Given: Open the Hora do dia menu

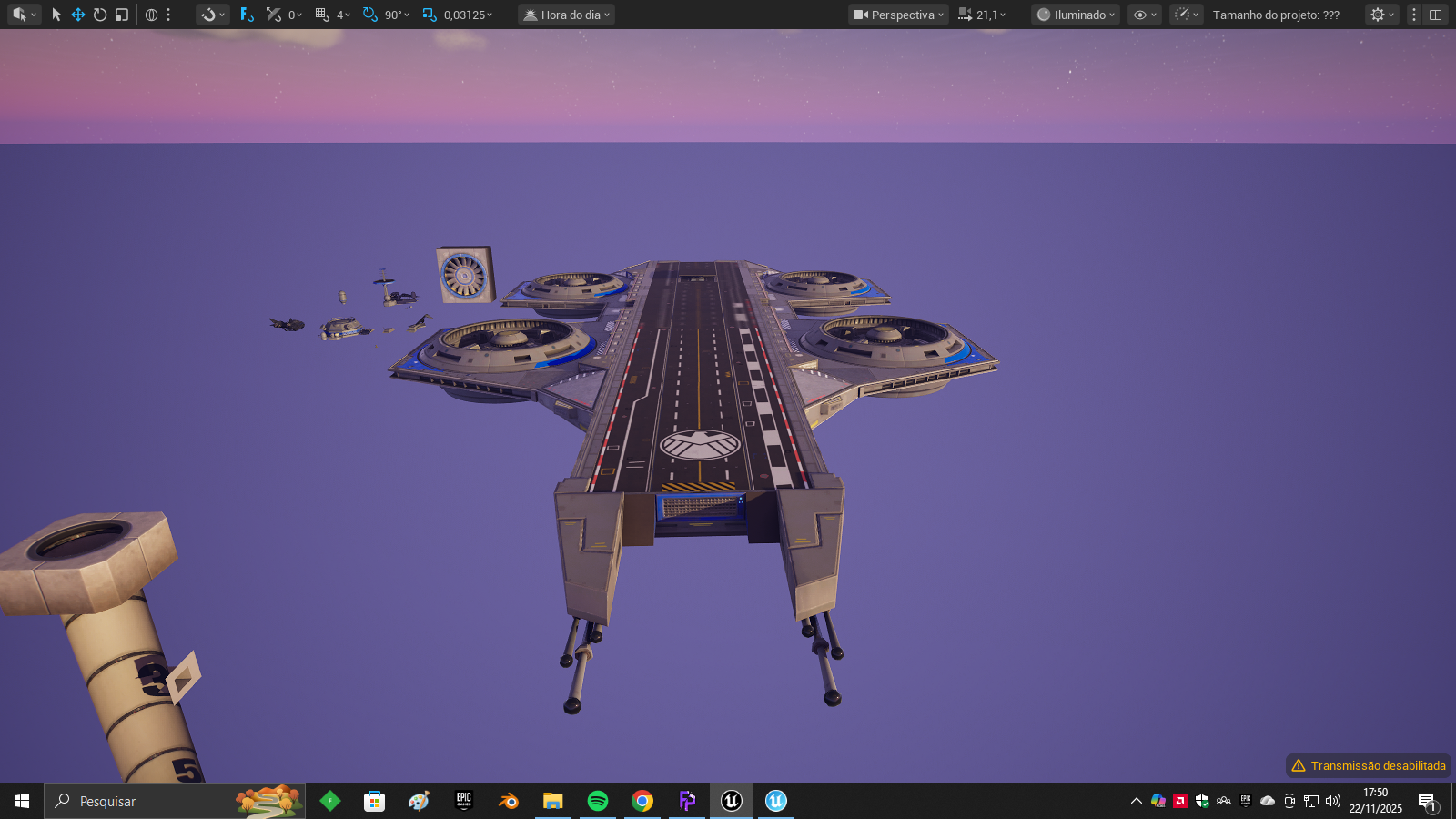Looking at the screenshot, I should [x=565, y=15].
